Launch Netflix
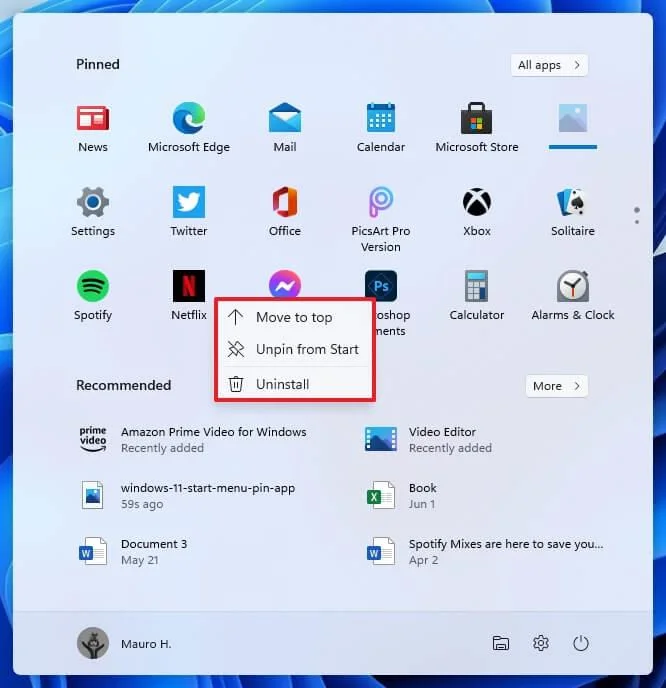This screenshot has width=666, height=688. click(x=189, y=295)
